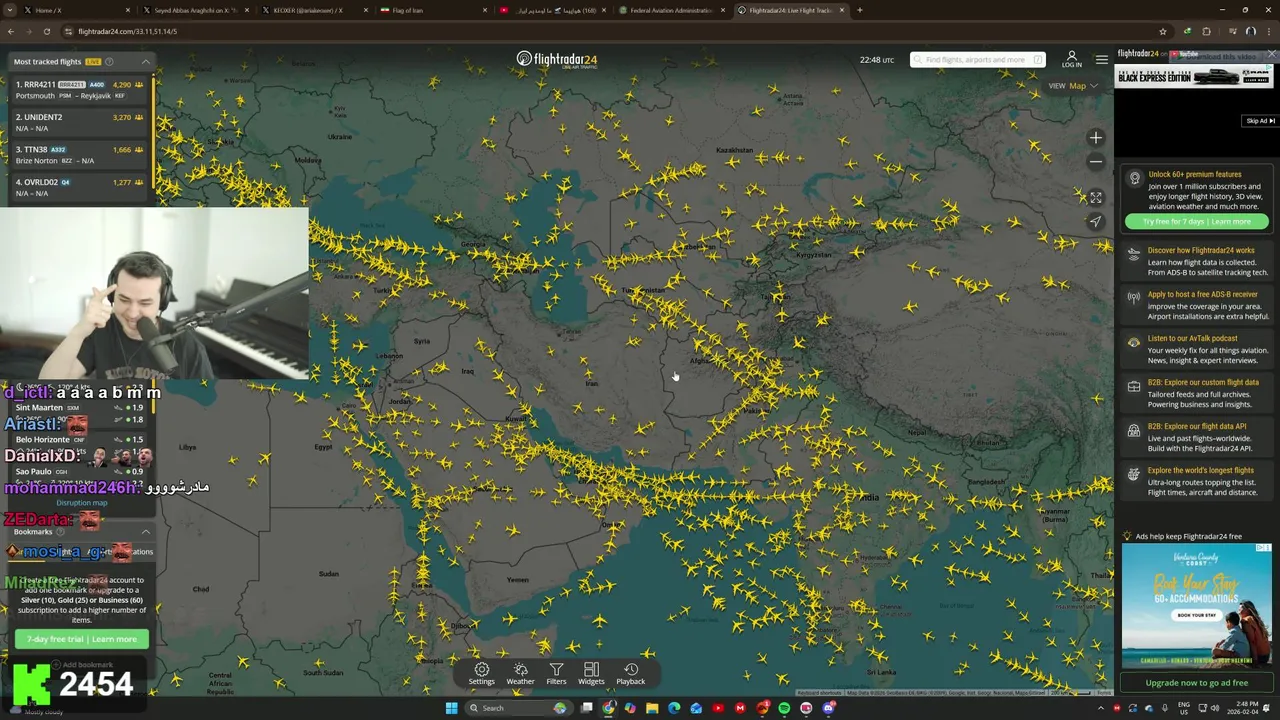Zoom out on the map
Image resolution: width=1280 pixels, height=720 pixels.
pos(1096,161)
